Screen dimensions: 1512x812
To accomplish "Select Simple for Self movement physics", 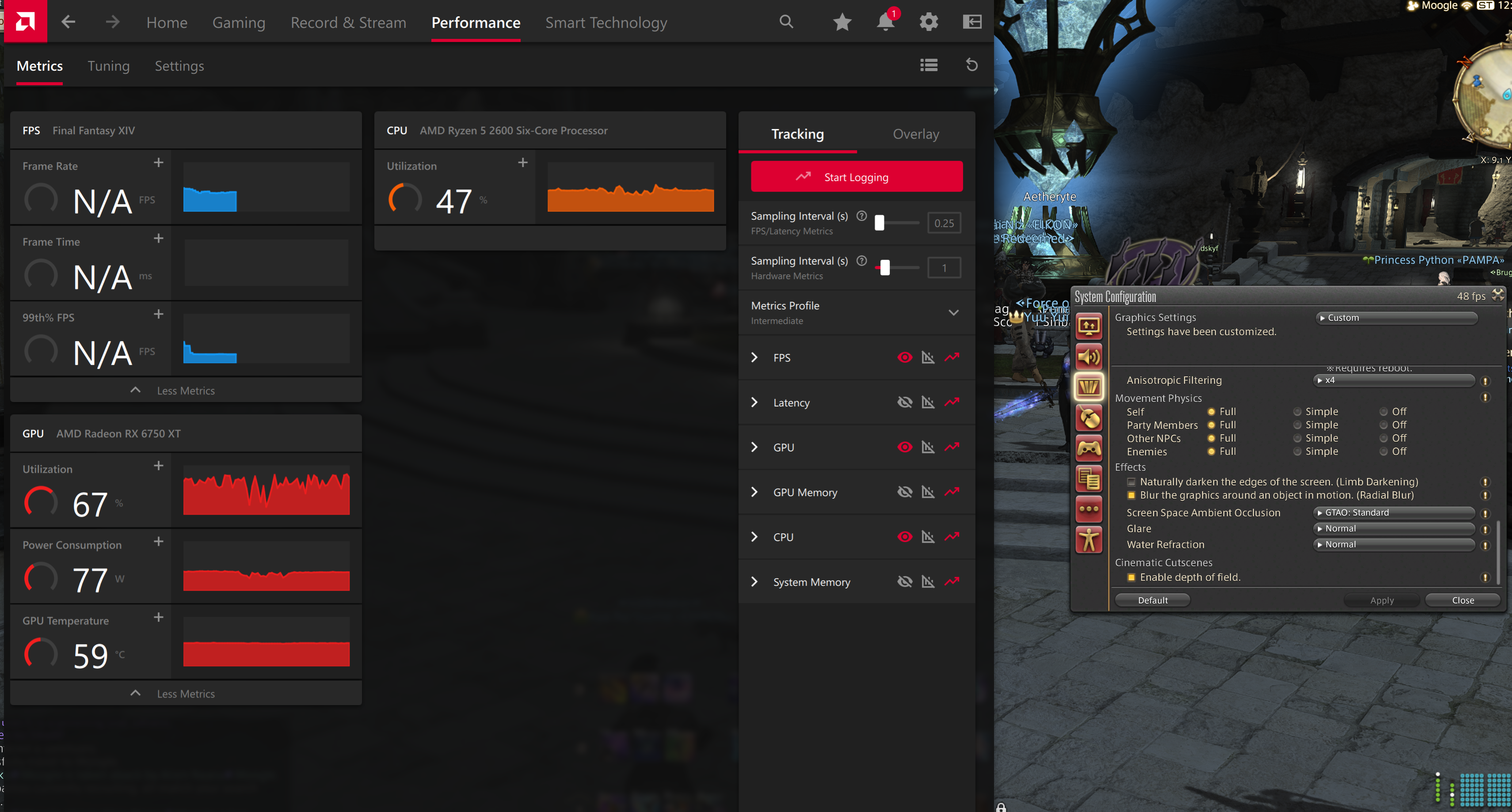I will coord(1297,412).
